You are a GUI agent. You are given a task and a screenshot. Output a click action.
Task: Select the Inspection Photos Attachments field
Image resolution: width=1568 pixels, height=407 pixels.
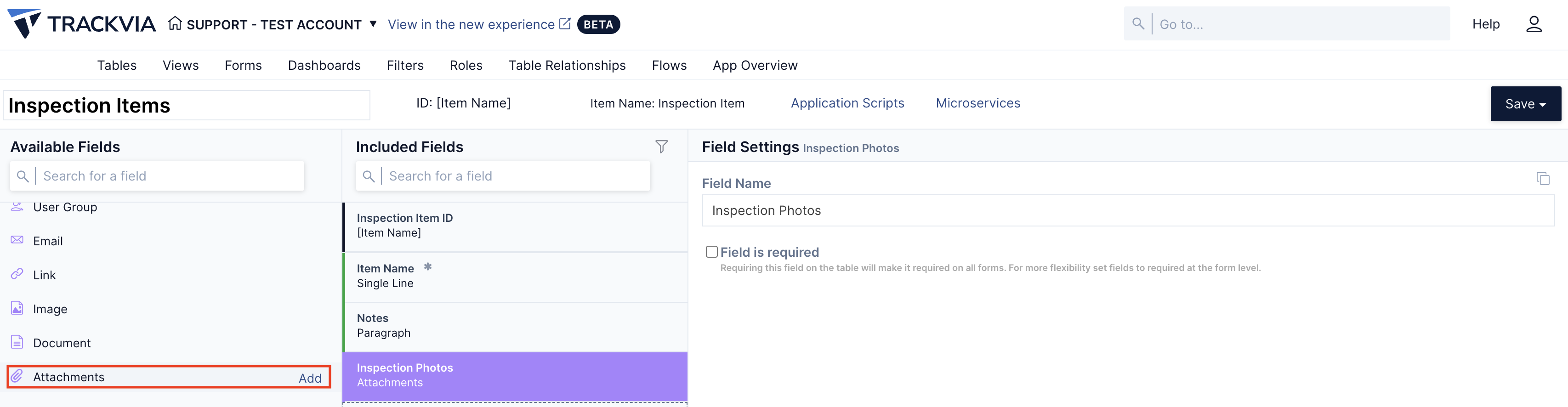515,376
